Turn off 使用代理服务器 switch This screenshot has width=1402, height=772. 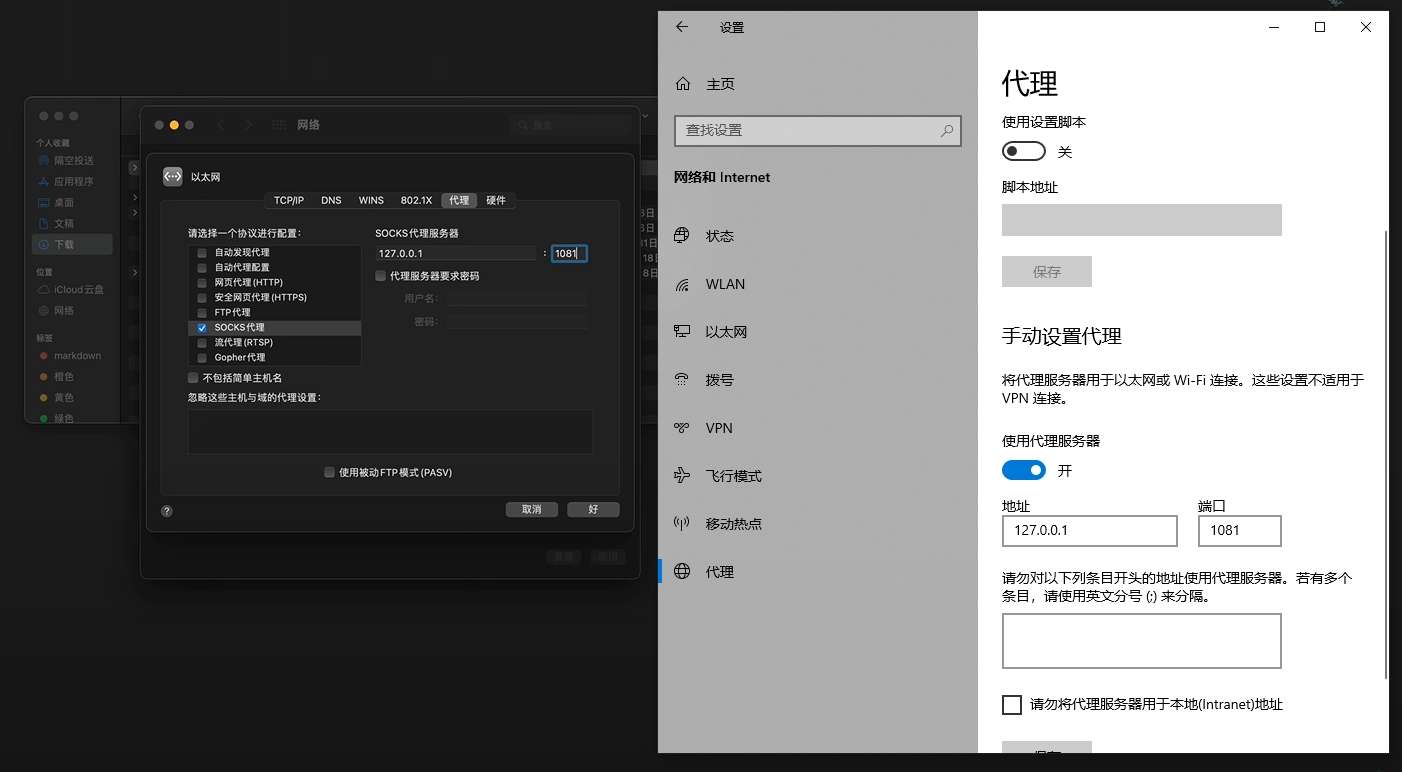point(1024,470)
